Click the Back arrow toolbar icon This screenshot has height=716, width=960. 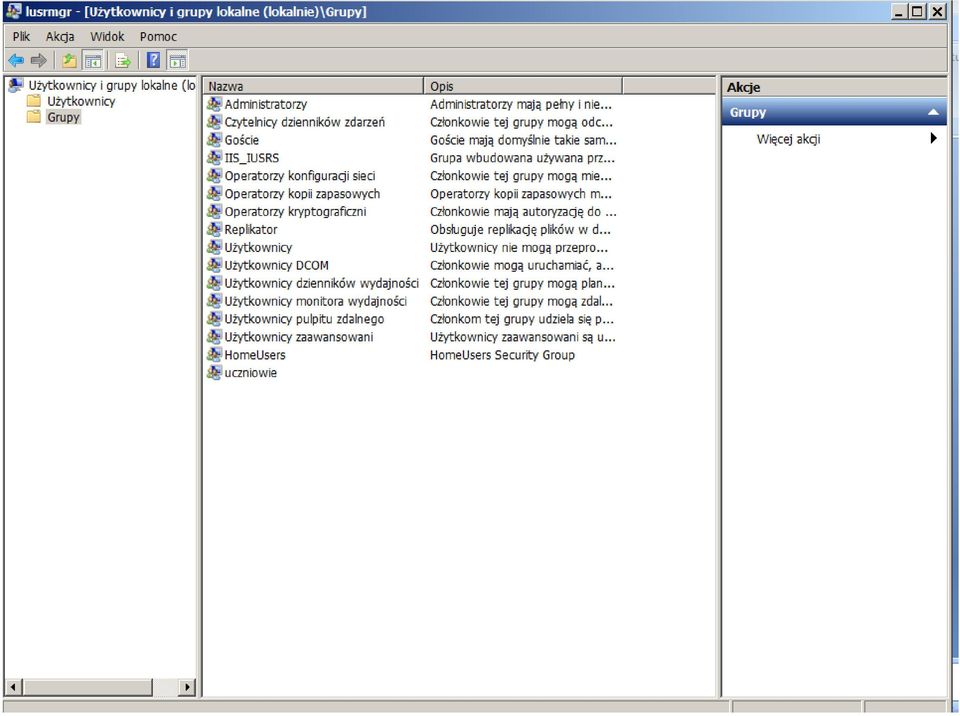point(16,60)
